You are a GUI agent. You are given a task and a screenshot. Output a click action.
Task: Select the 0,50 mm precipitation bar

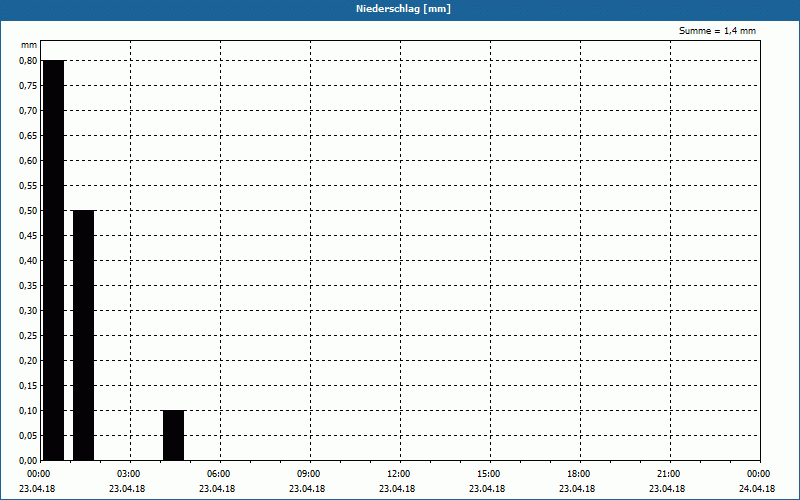point(84,335)
